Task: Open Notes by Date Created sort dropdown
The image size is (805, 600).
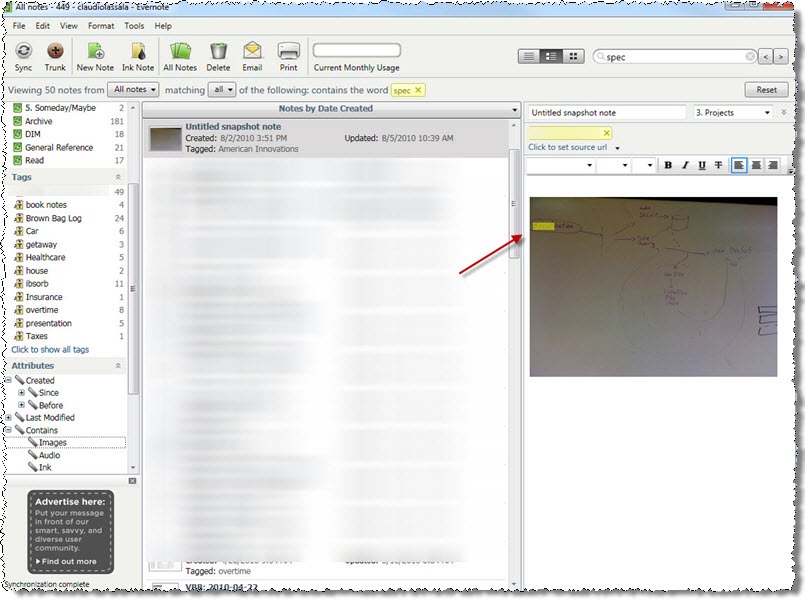Action: click(514, 109)
